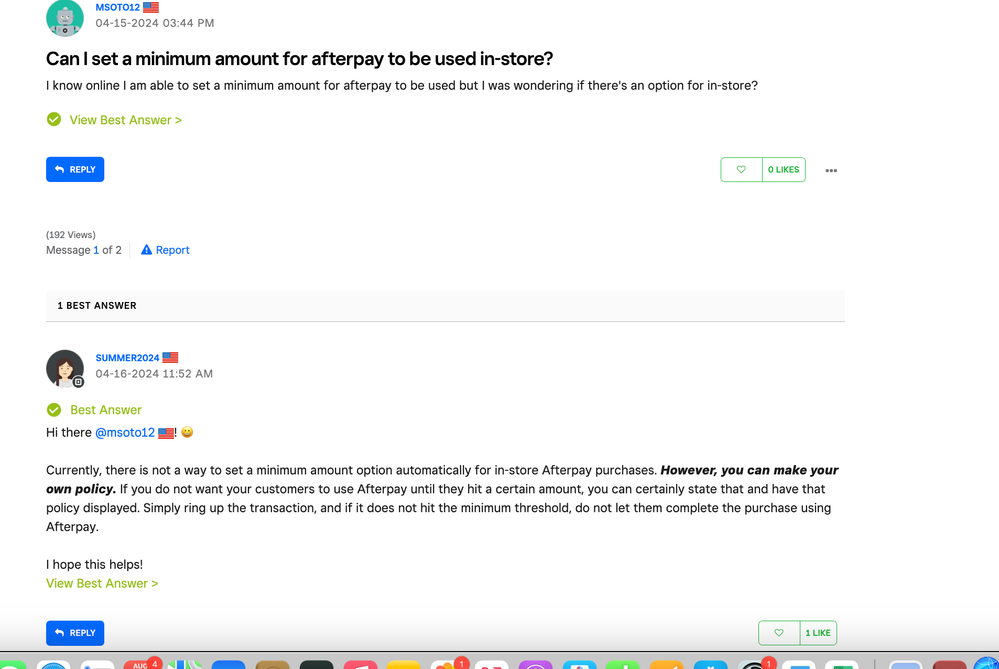The height and width of the screenshot is (669, 999).
Task: Open MSOTO12's robot profile avatar
Action: (x=65, y=17)
